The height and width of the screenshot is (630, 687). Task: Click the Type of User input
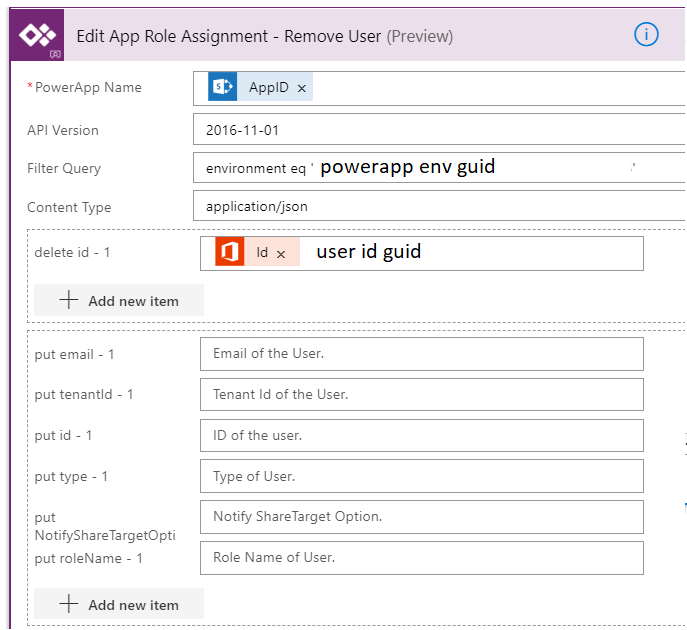(x=421, y=476)
